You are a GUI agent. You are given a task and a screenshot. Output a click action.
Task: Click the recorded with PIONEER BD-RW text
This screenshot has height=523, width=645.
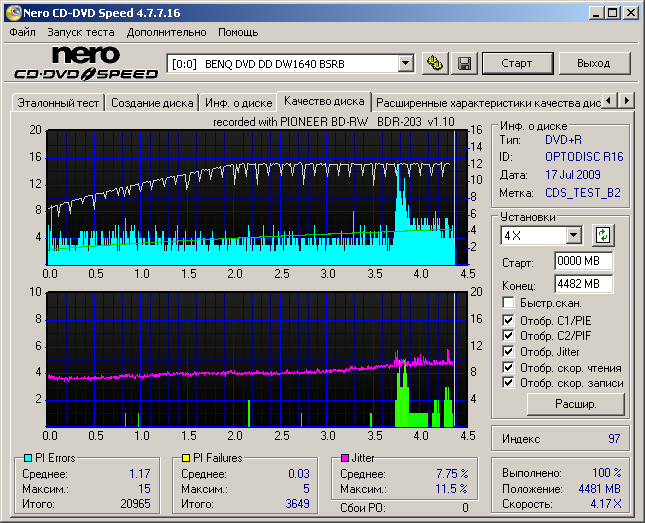[334, 122]
